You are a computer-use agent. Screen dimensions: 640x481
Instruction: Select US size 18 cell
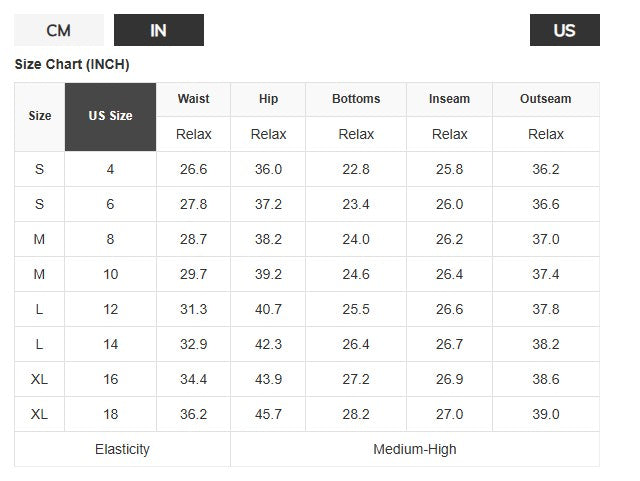click(110, 414)
